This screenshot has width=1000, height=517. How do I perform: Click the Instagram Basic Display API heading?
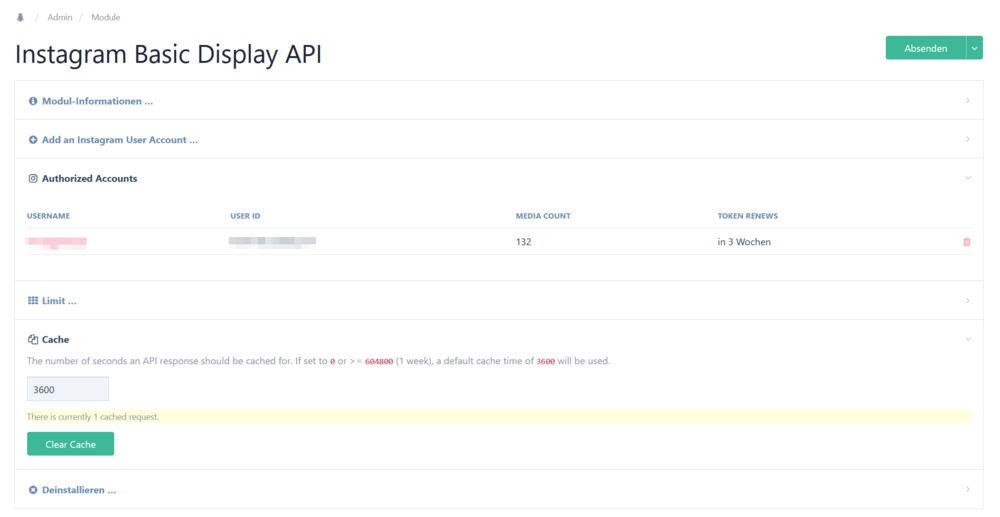[168, 54]
